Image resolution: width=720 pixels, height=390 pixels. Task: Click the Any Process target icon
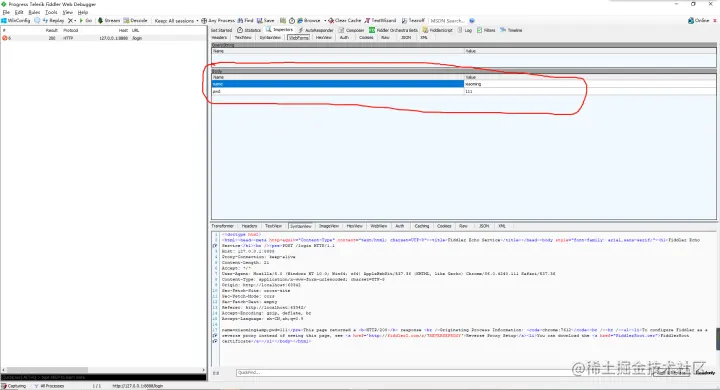[x=204, y=21]
